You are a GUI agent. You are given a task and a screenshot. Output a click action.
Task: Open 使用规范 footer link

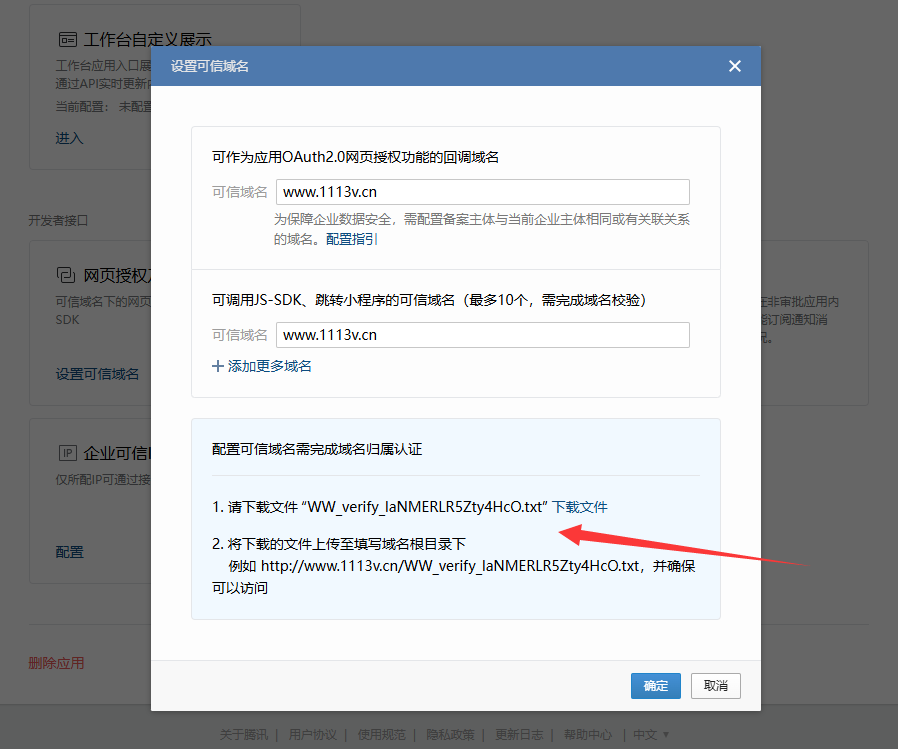381,734
